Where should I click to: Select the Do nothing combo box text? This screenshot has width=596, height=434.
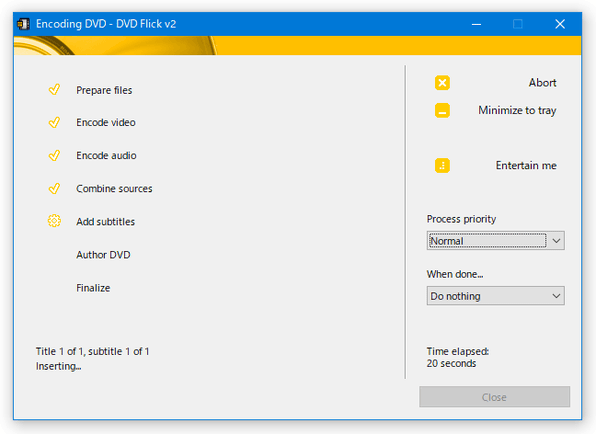pyautogui.click(x=455, y=296)
